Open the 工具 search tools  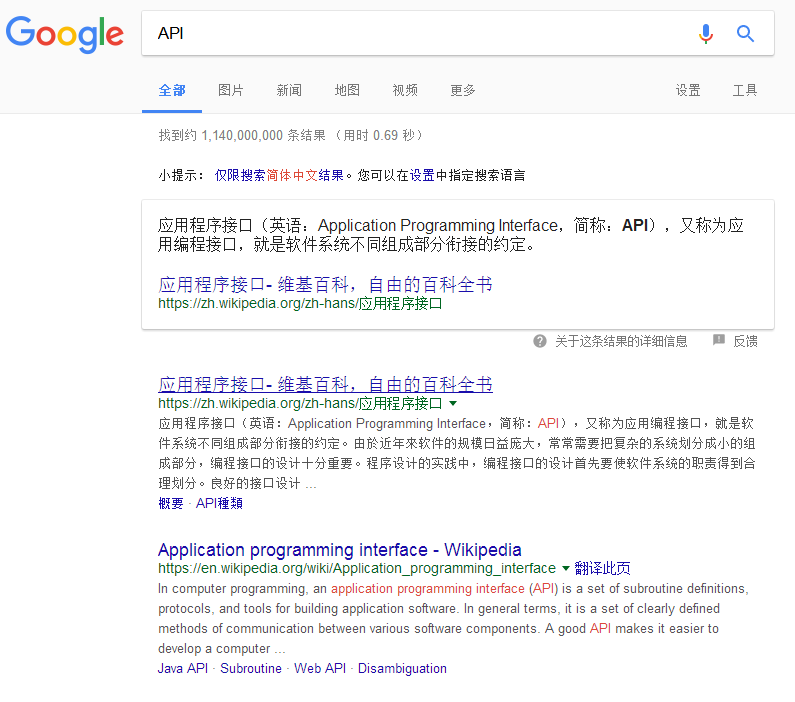tap(745, 90)
